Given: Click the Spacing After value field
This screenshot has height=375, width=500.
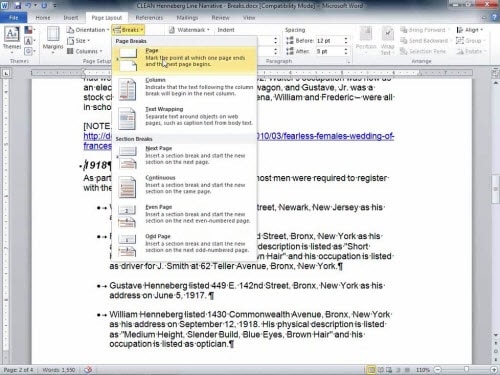Looking at the screenshot, I should pos(329,51).
